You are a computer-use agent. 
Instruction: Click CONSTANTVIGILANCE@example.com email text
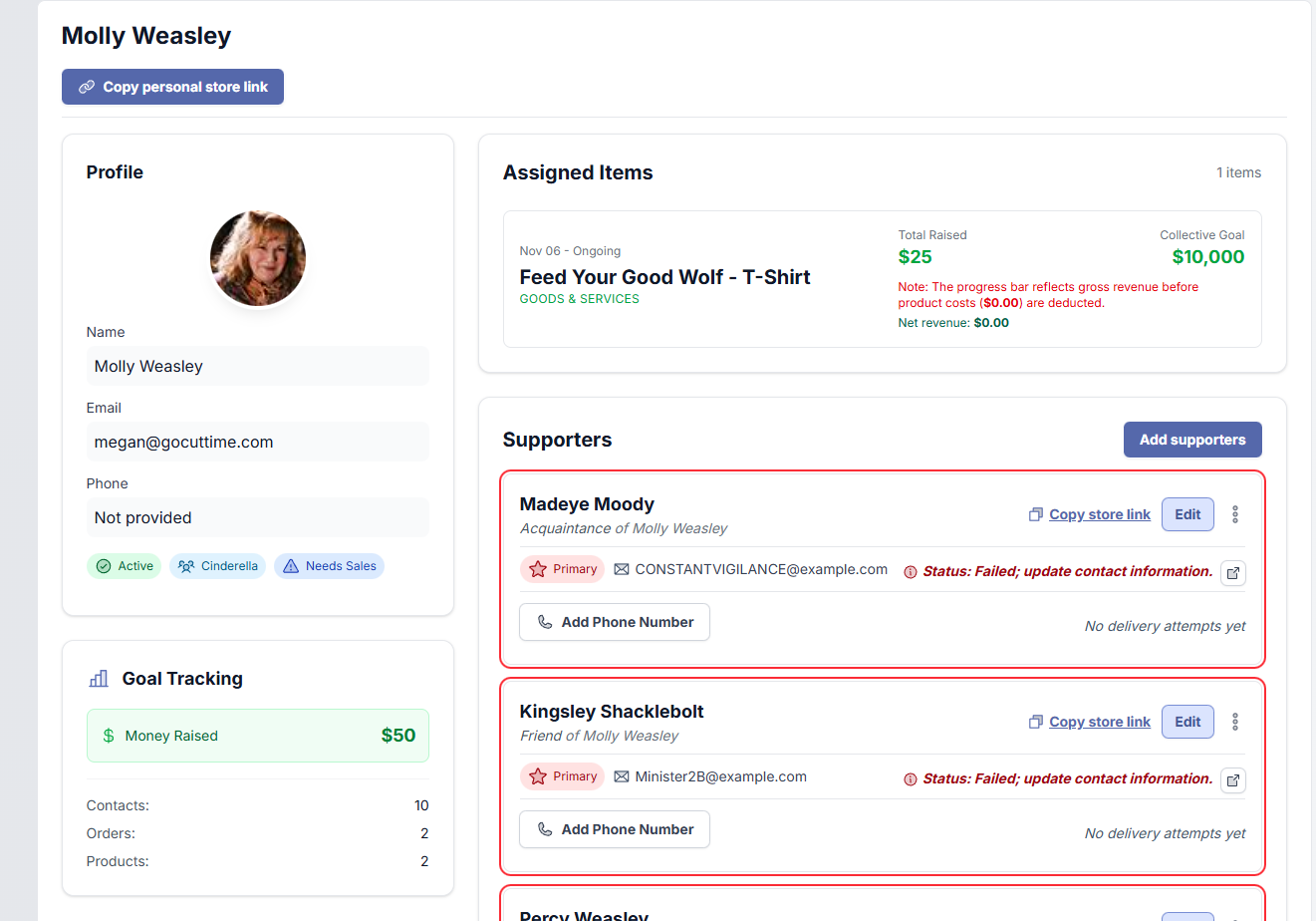click(761, 569)
